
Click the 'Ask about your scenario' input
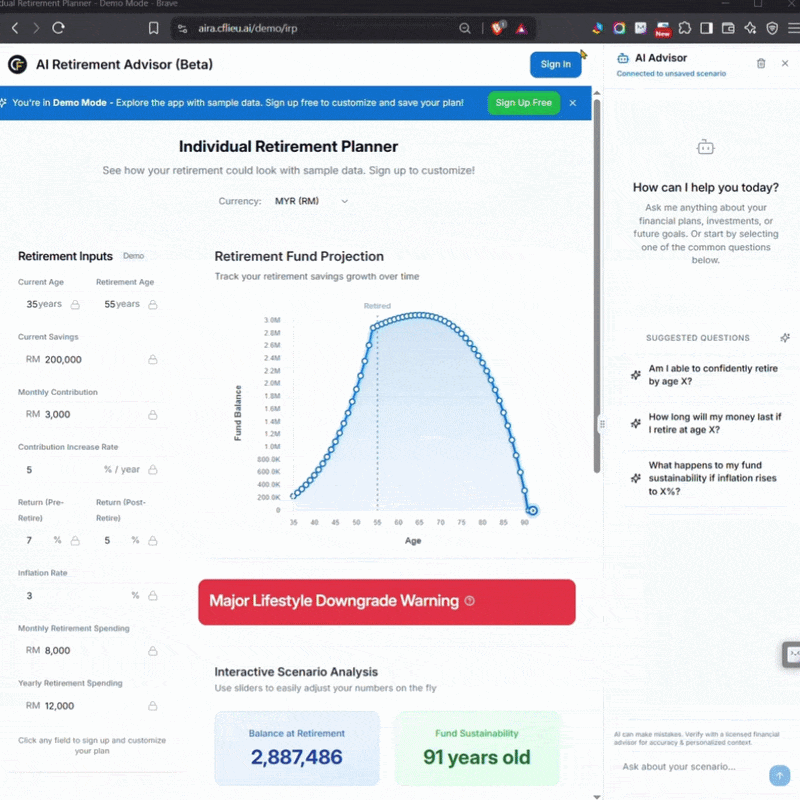[691, 767]
